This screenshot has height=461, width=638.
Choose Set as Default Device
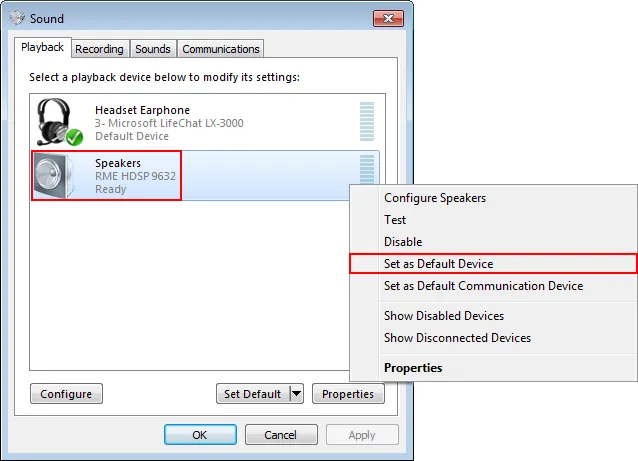pyautogui.click(x=438, y=264)
